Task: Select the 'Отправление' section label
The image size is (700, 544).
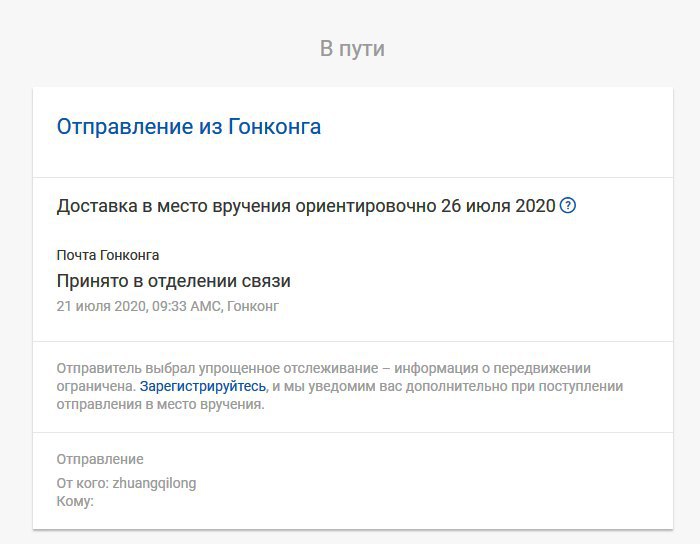Action: click(100, 459)
